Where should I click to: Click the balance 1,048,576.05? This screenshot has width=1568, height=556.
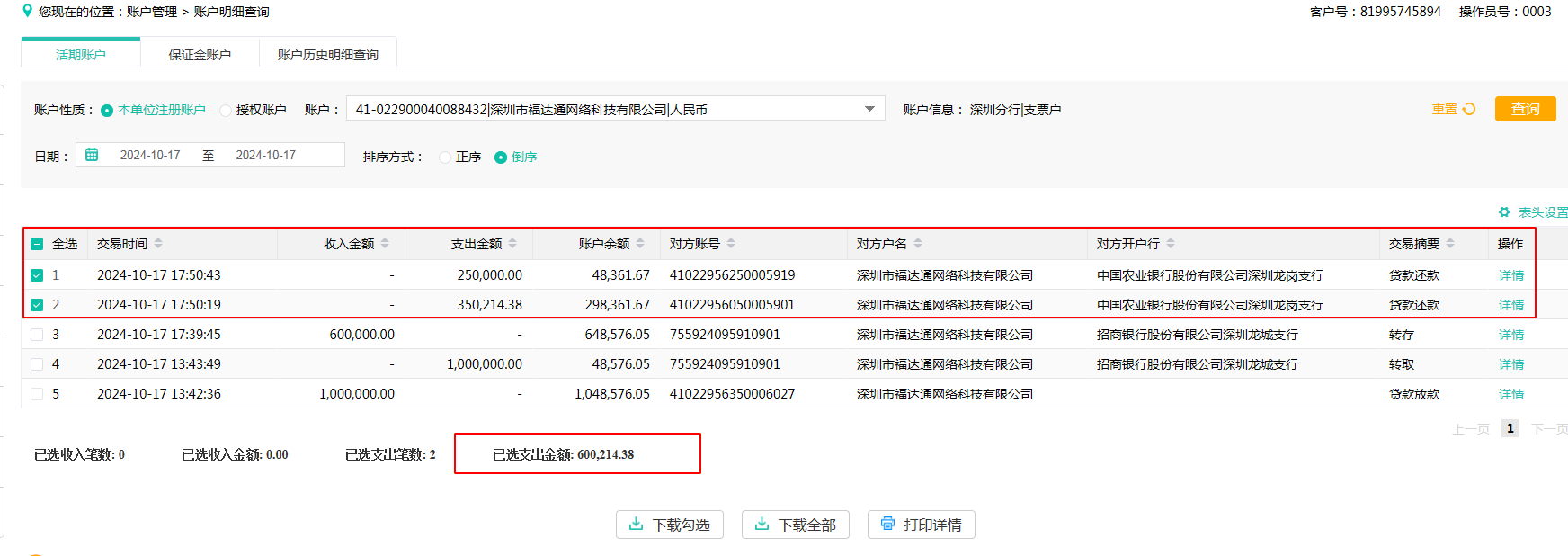click(611, 394)
